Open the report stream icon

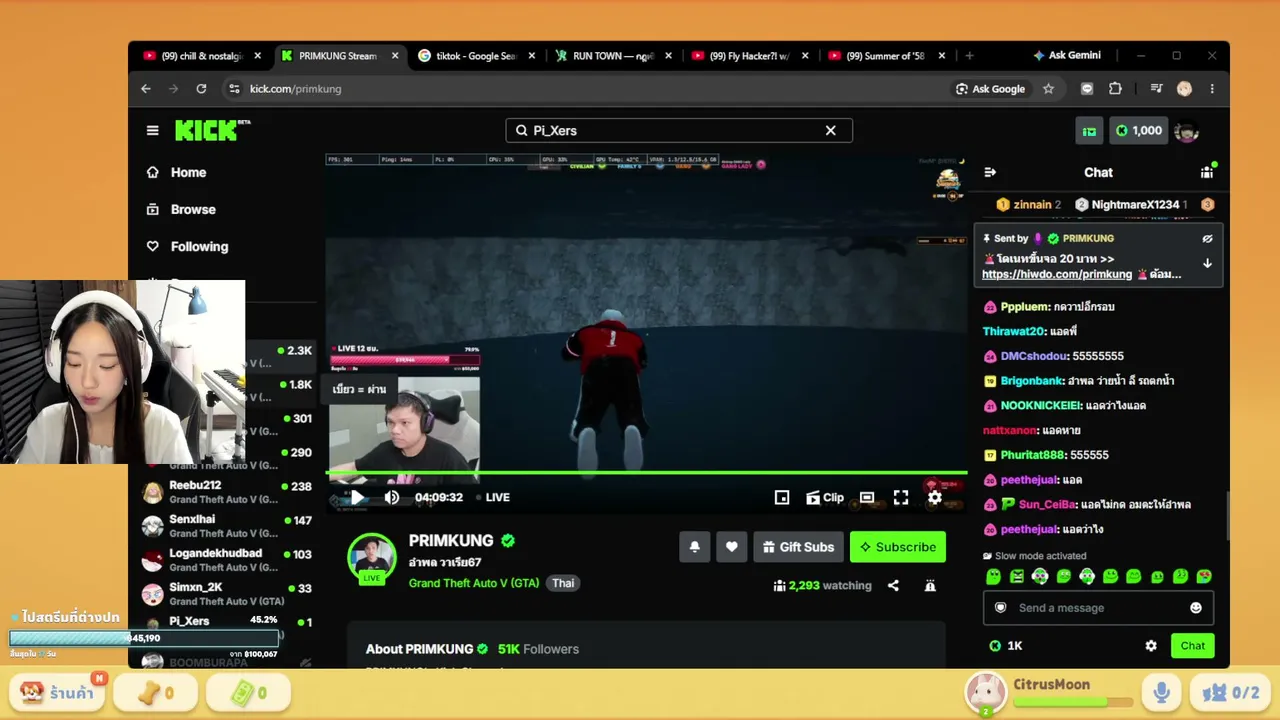click(x=930, y=586)
